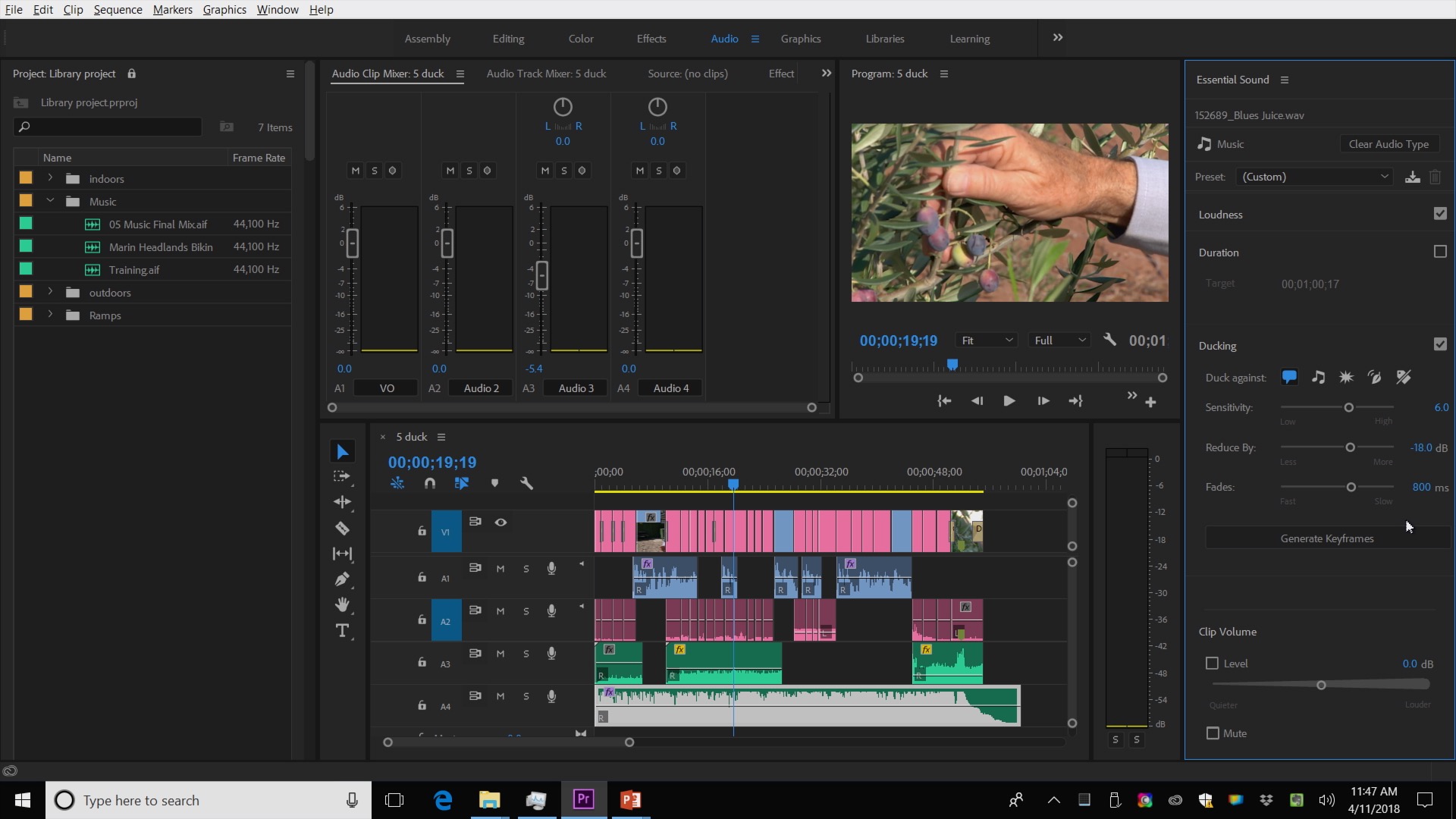Click Clear Audio Type button
Viewport: 1456px width, 819px height.
coord(1389,143)
